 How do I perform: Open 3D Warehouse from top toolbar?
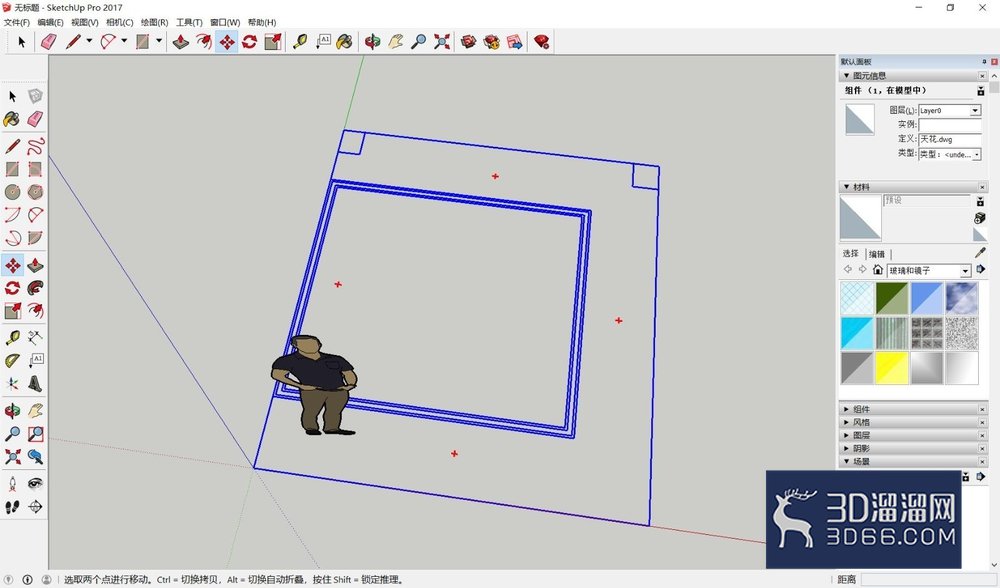pos(469,41)
